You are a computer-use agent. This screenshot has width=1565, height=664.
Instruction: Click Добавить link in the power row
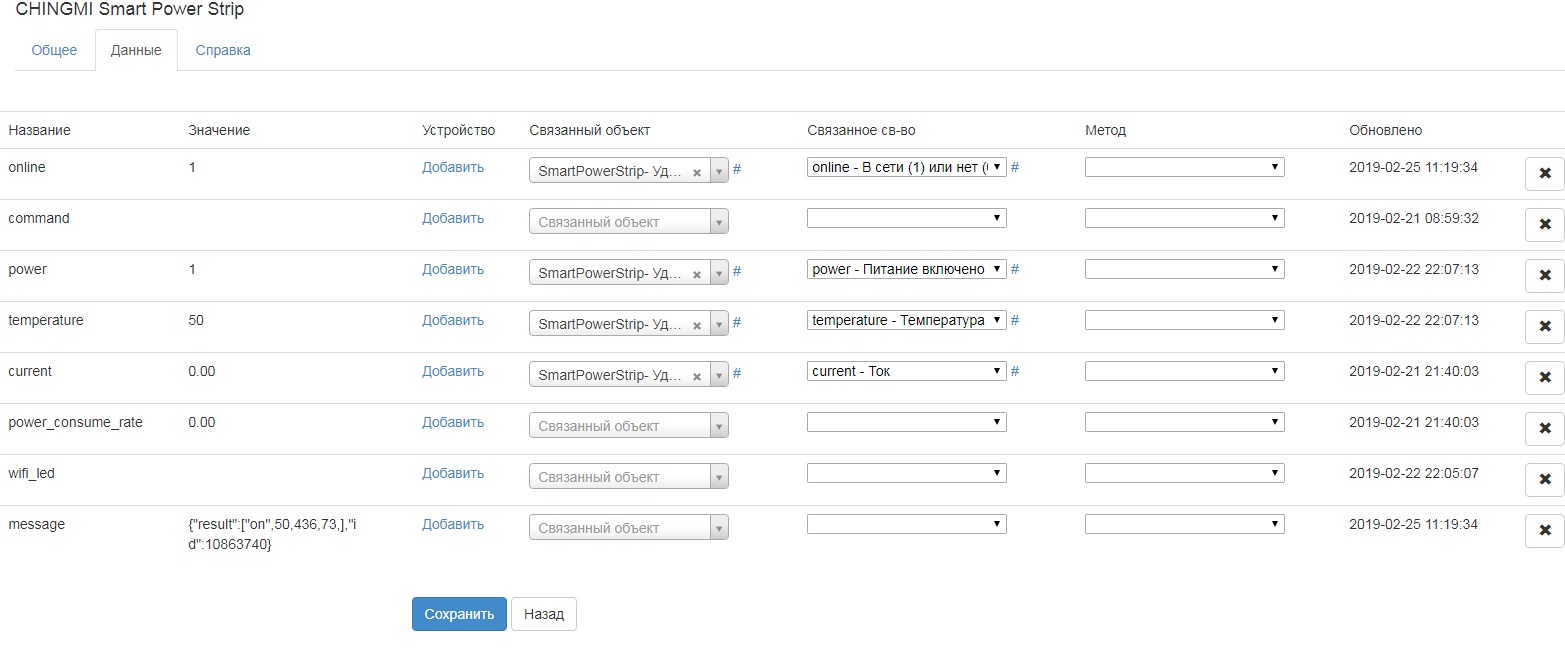point(453,269)
